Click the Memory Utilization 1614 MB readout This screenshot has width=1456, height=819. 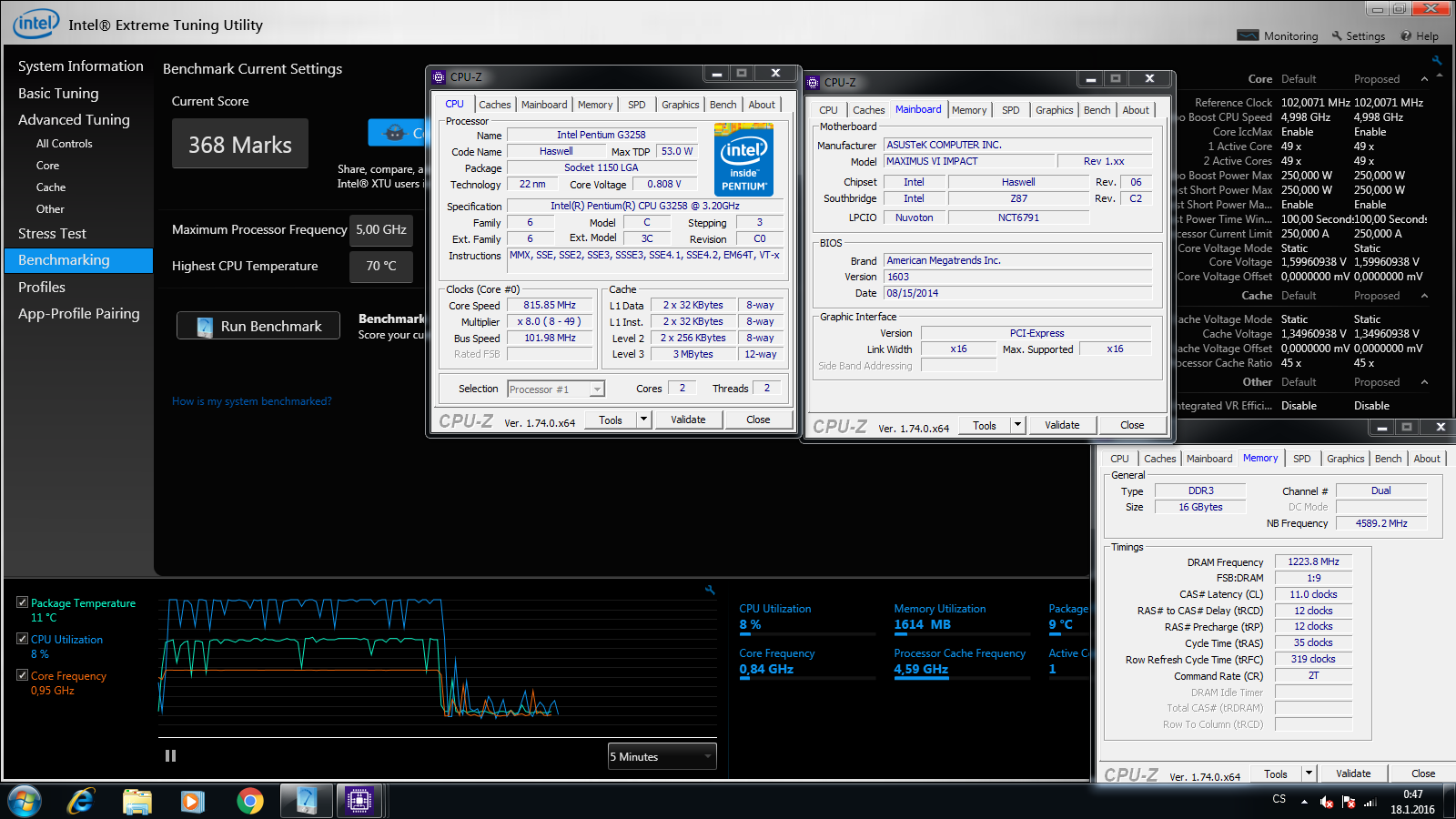point(922,624)
